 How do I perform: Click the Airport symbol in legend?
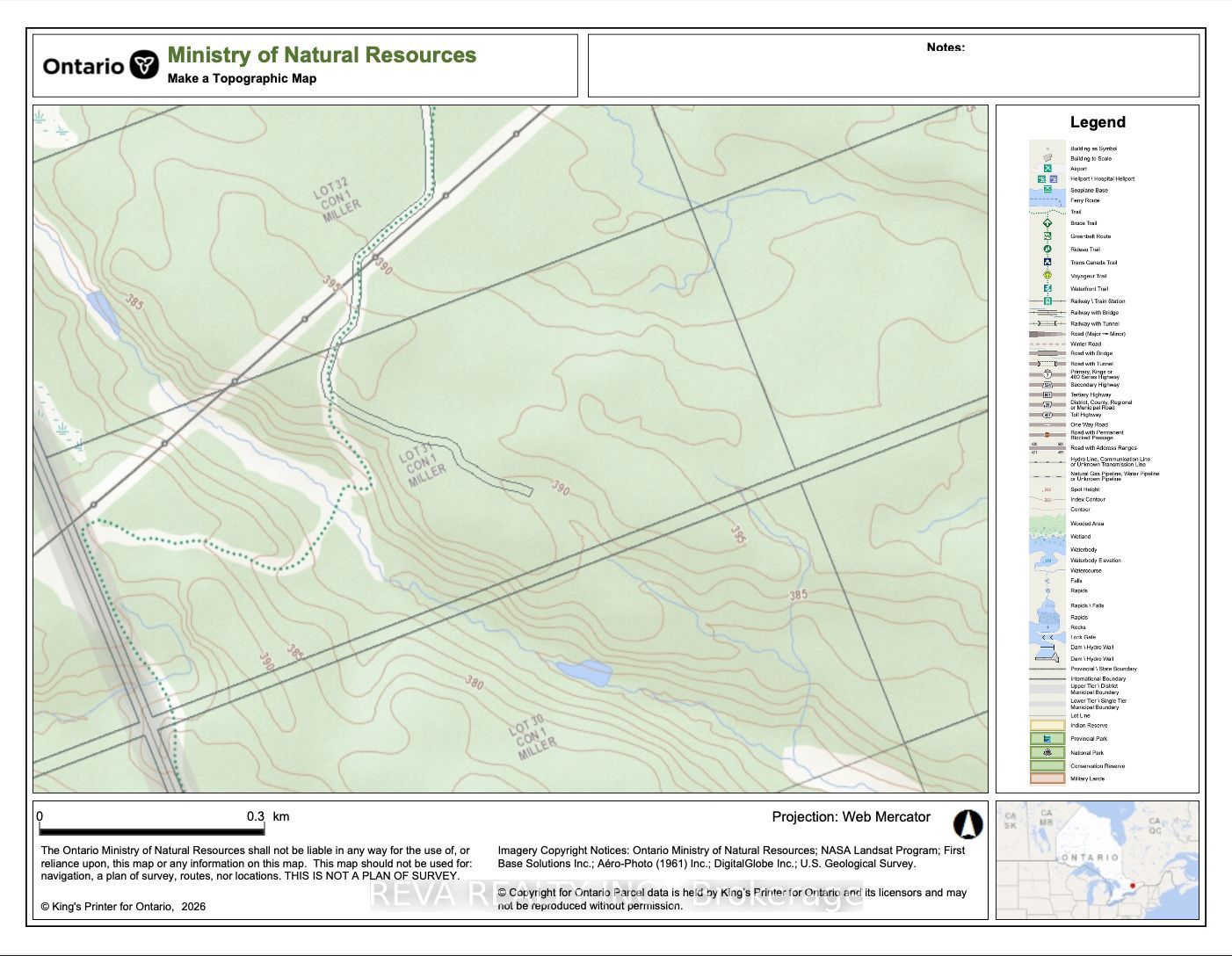click(1047, 168)
